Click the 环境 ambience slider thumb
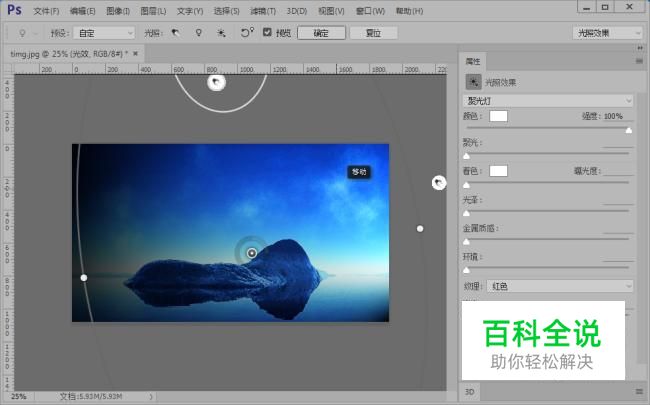Screen dimensions: 650x405 (466, 270)
